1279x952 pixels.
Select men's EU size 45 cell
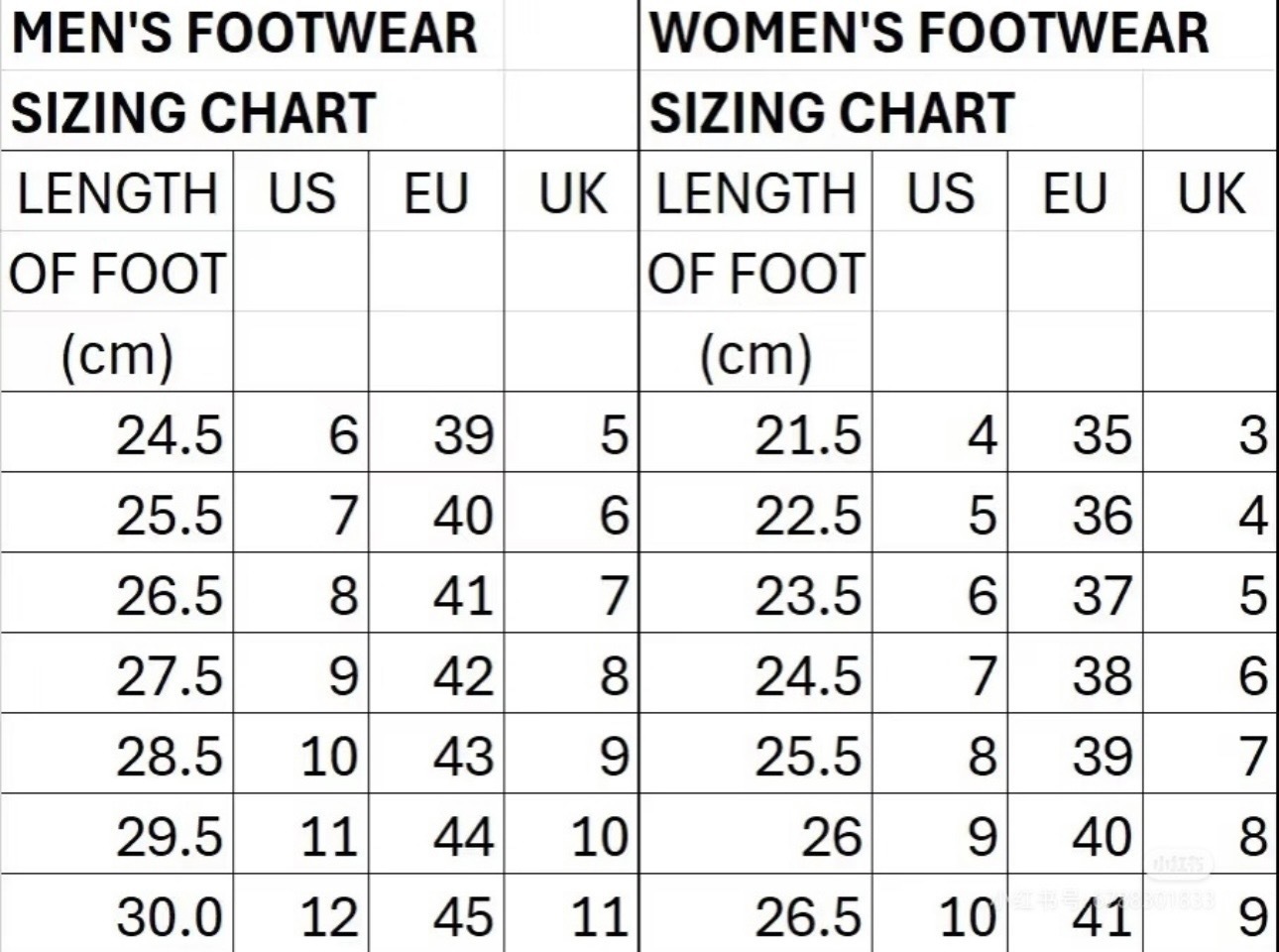click(x=462, y=916)
